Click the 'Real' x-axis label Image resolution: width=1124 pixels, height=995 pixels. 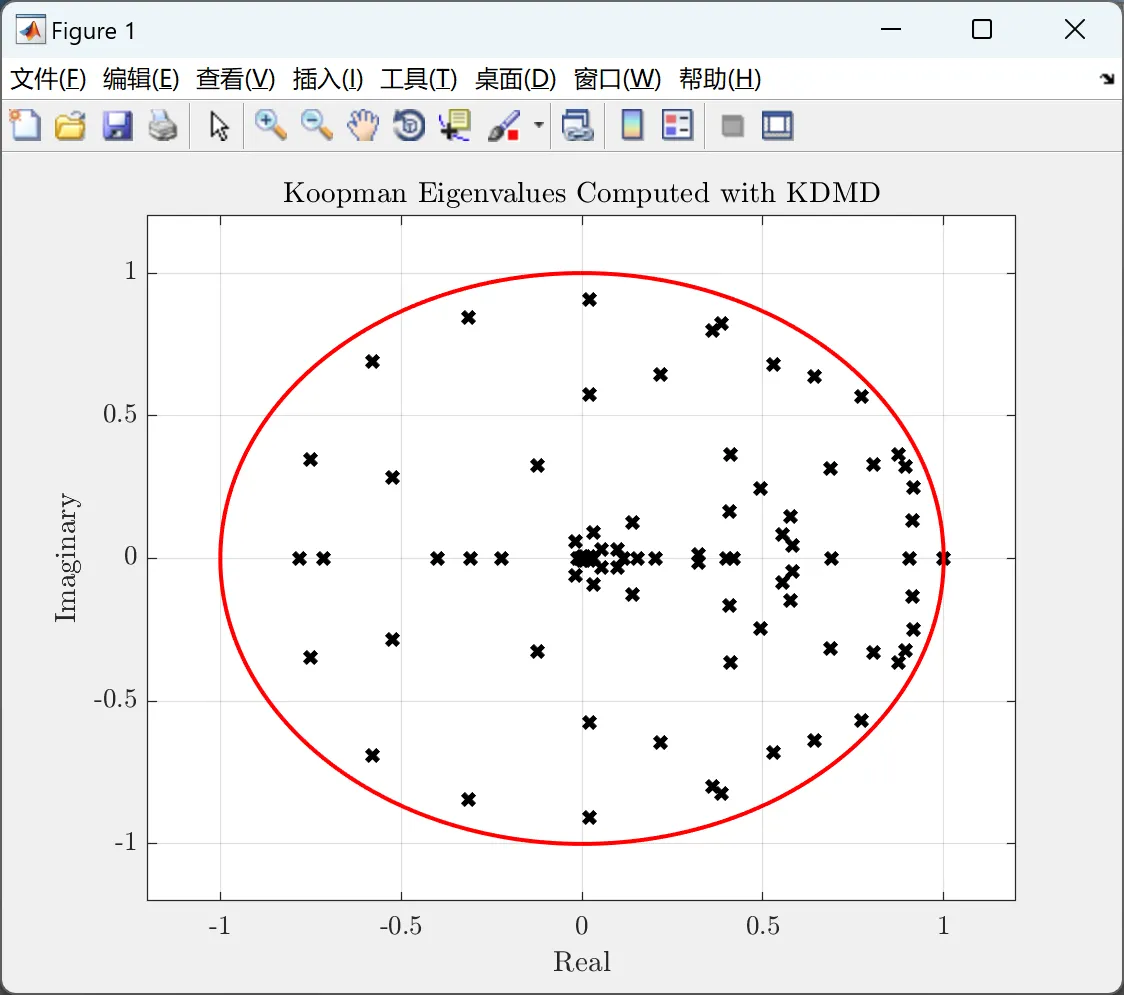coord(581,962)
